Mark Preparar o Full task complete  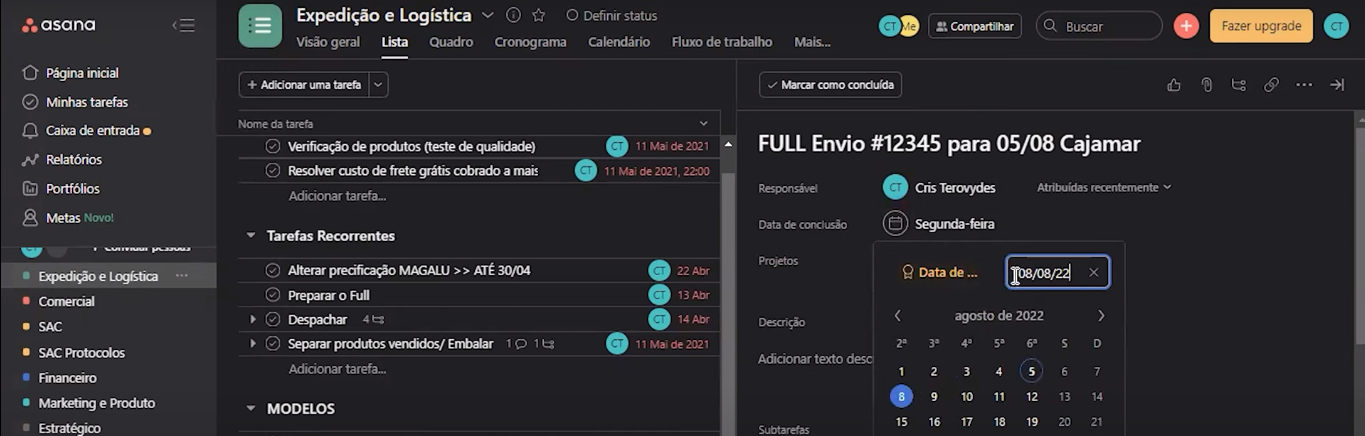(x=272, y=295)
